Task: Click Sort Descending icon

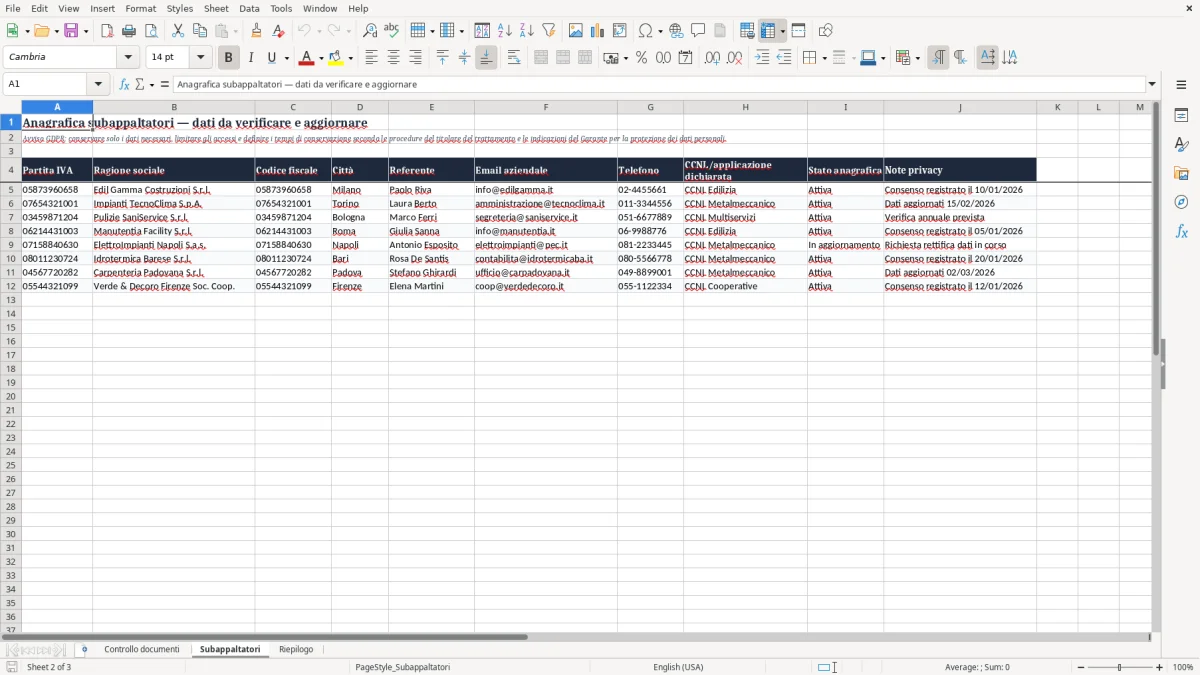Action: (x=527, y=31)
